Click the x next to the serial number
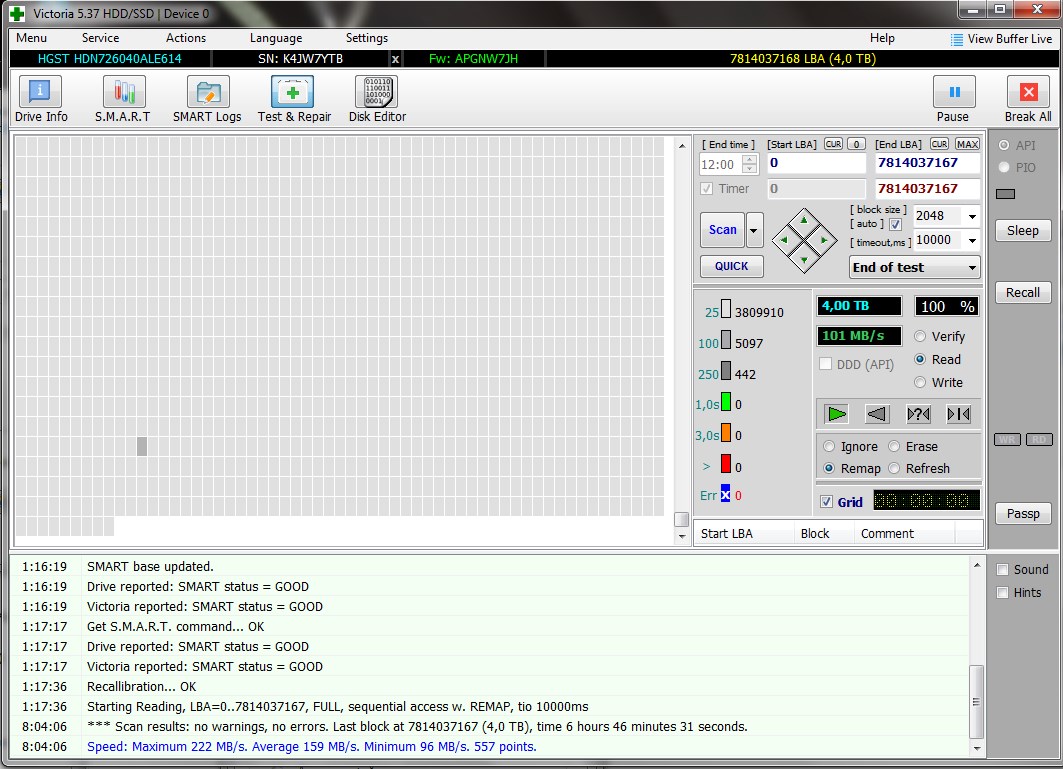Viewport: 1063px width, 769px height. (x=395, y=59)
